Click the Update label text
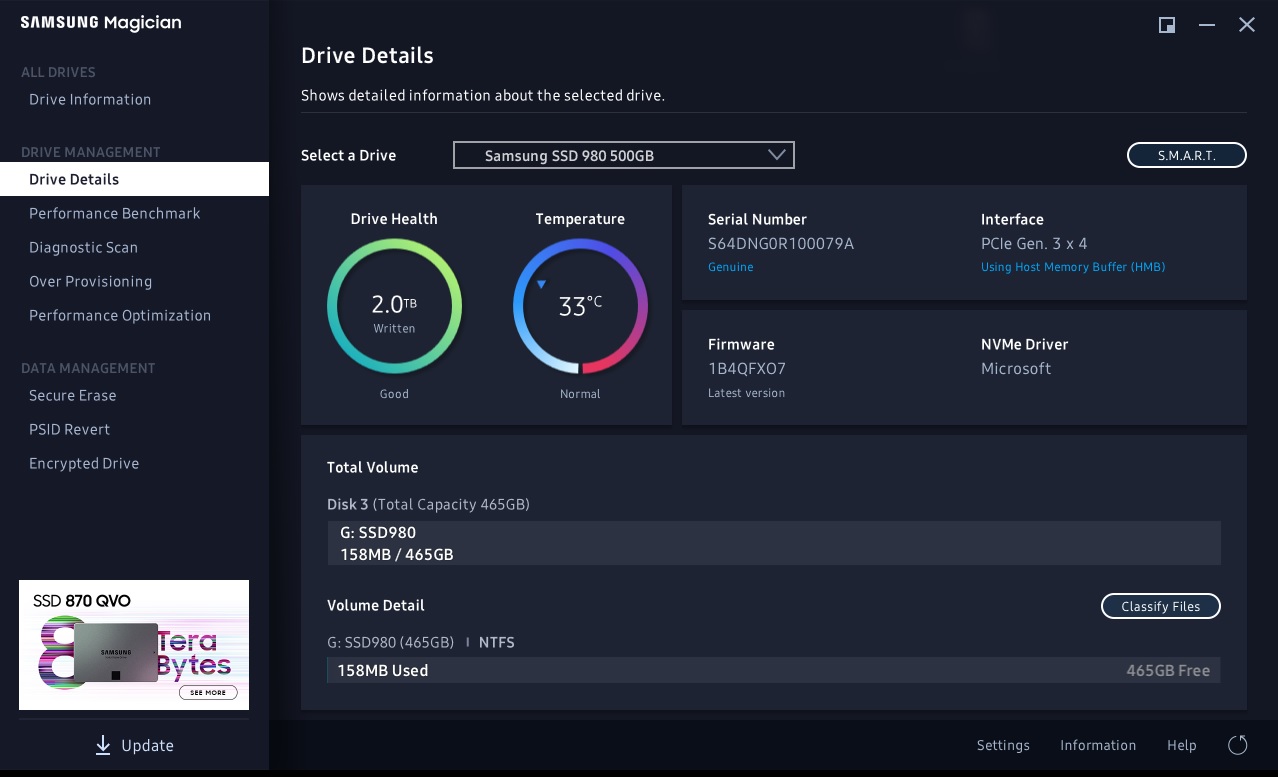1278x777 pixels. pos(147,745)
